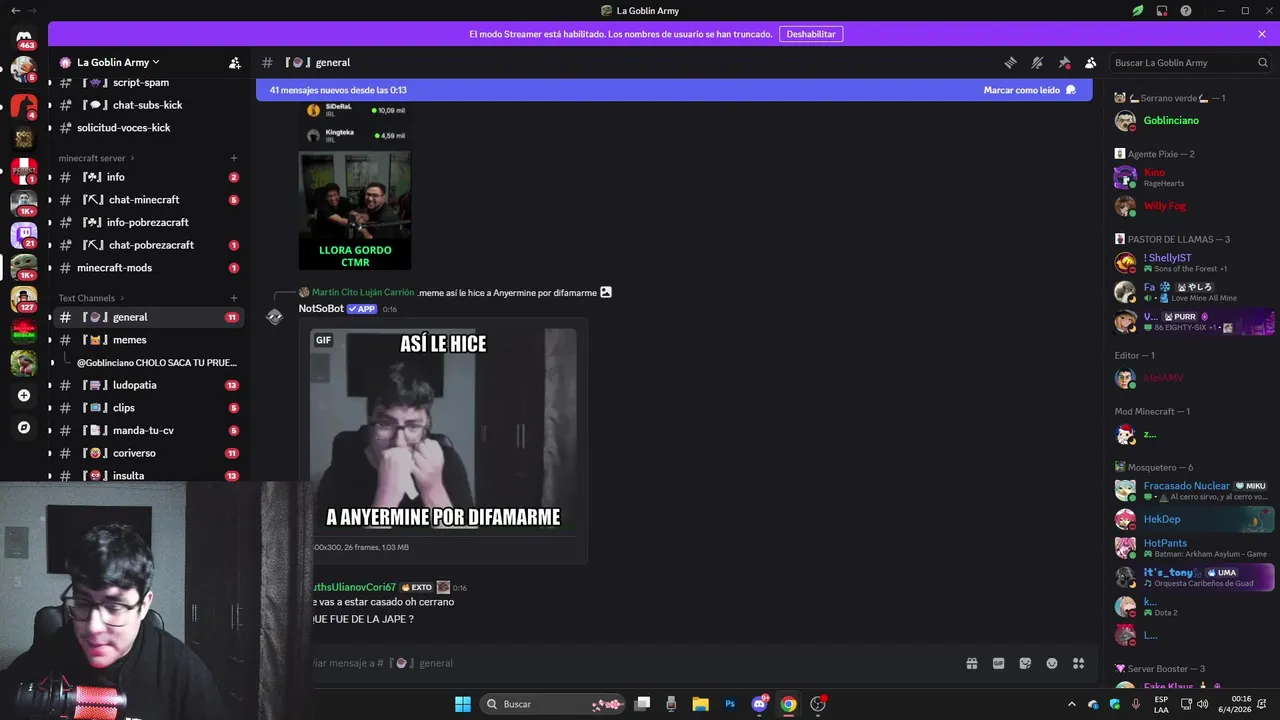Open HekDep in member list
This screenshot has width=1280, height=720.
[1194, 519]
